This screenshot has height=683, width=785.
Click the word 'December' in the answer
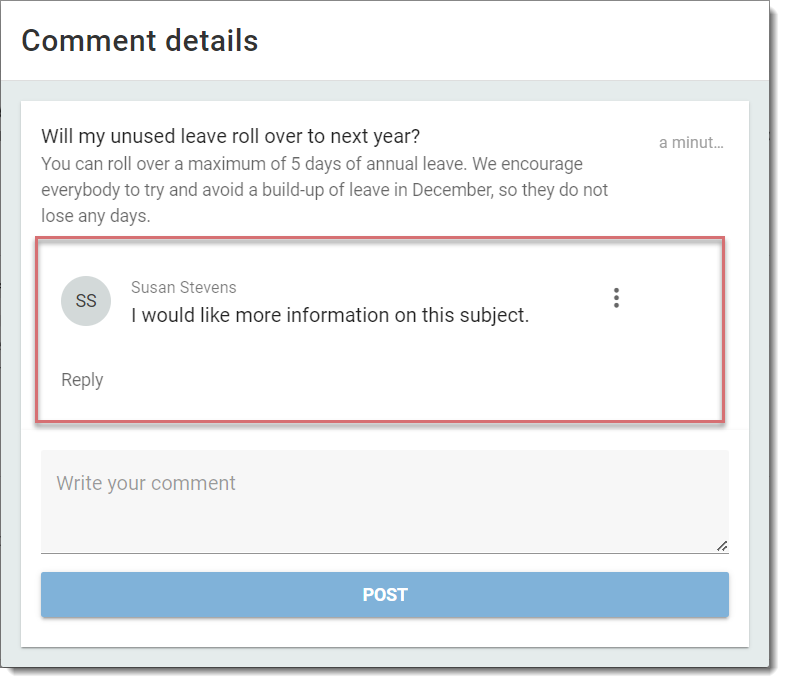(452, 190)
